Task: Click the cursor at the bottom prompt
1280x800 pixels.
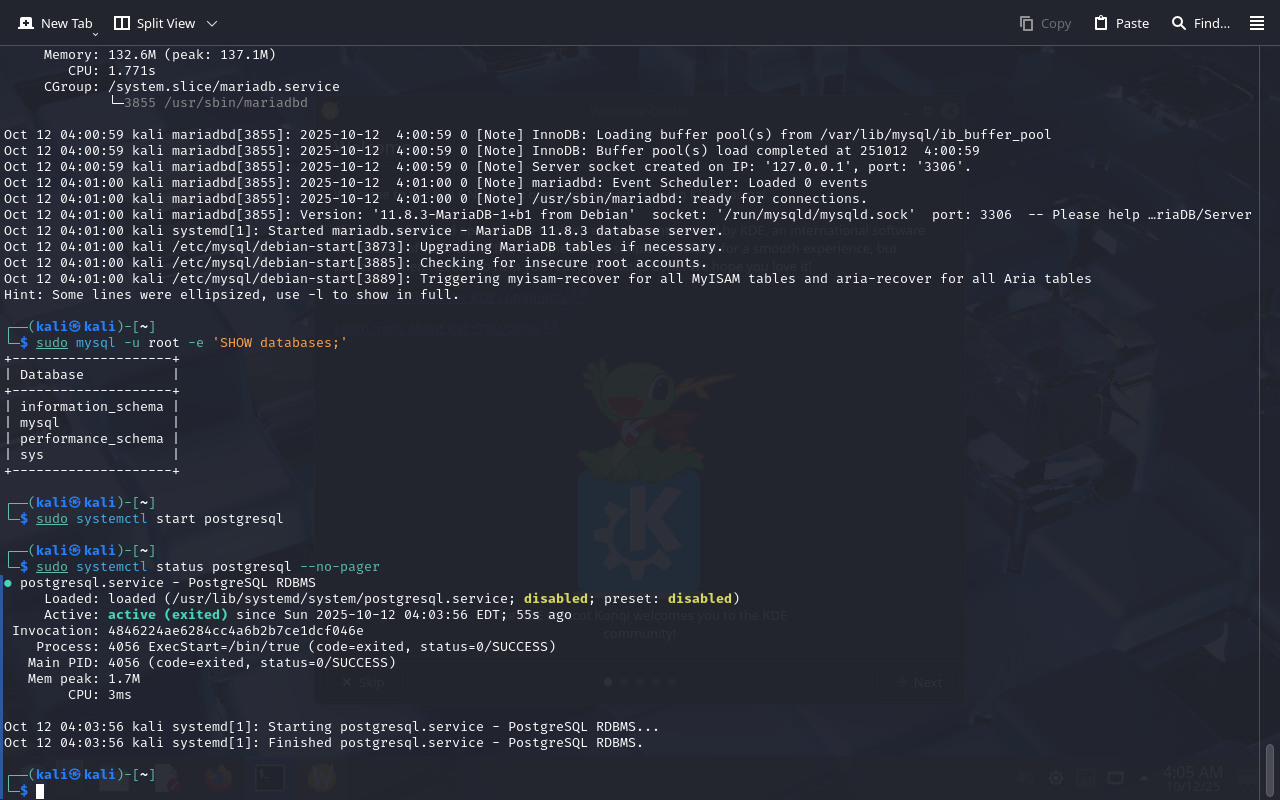Action: click(41, 791)
